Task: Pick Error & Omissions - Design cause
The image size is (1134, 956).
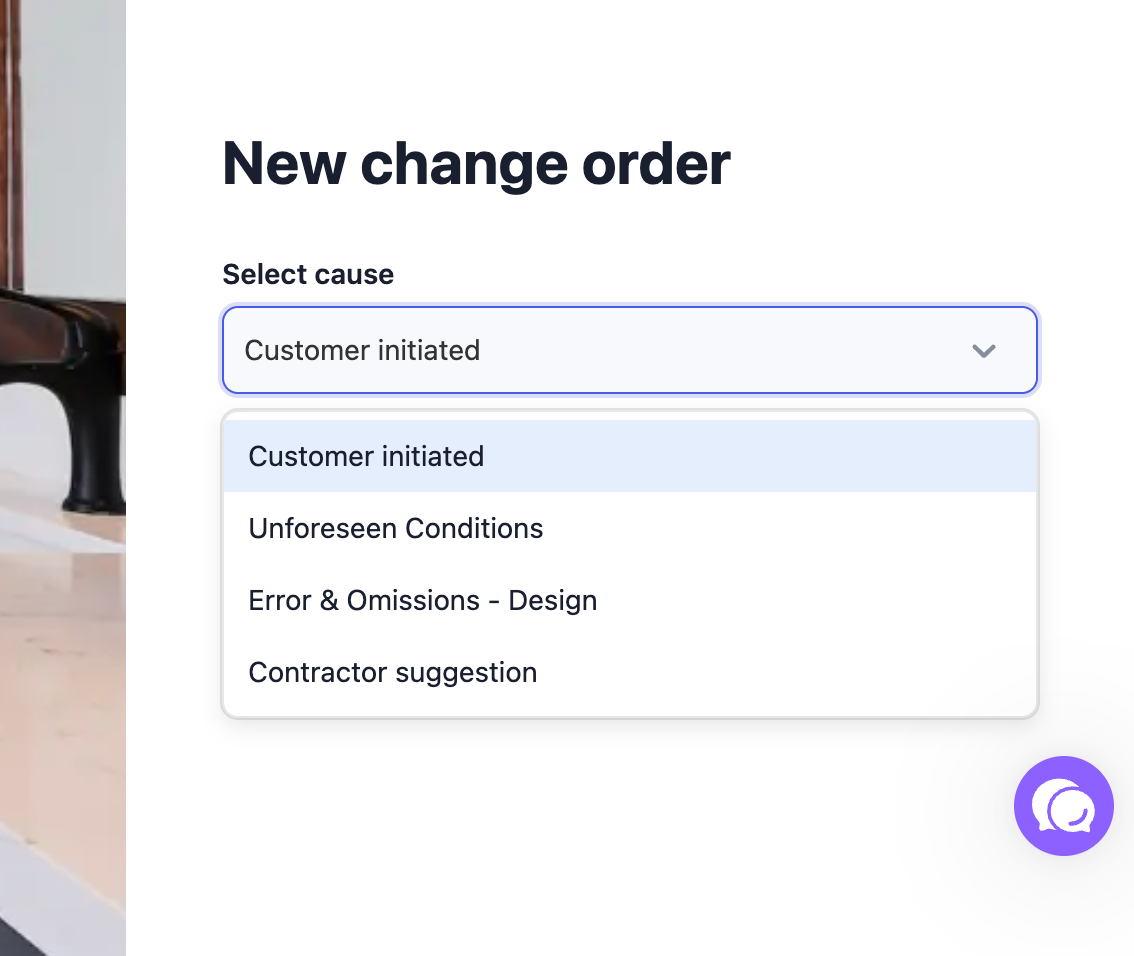Action: pos(630,601)
